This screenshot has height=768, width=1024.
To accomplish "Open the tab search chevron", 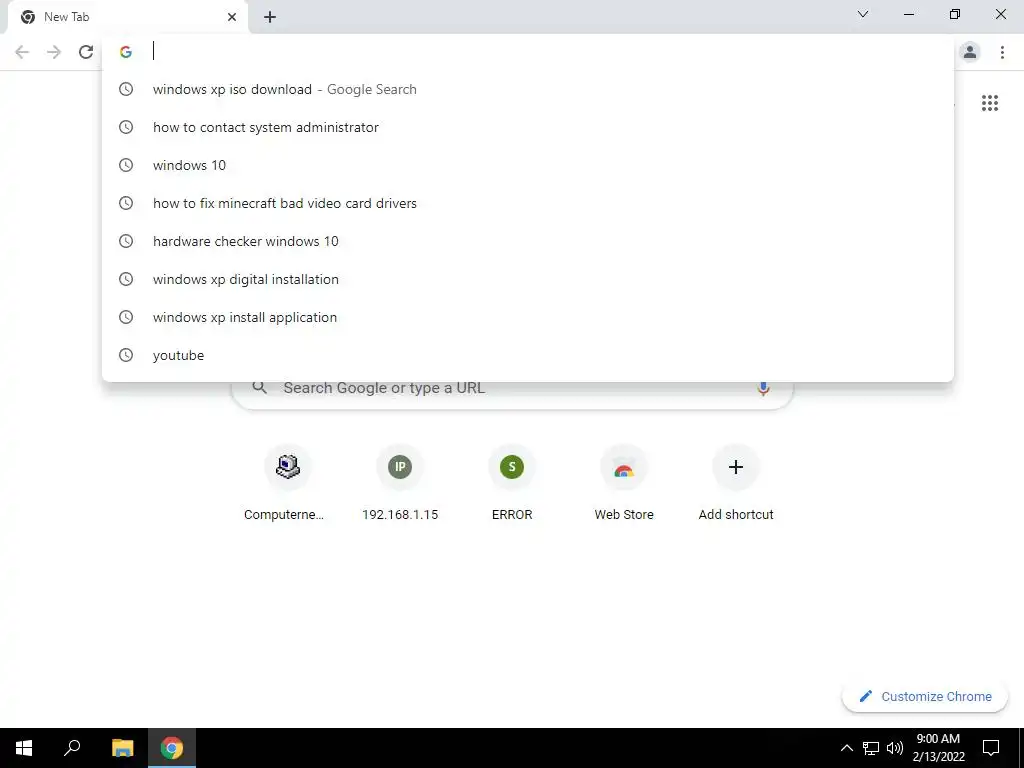I will click(x=863, y=14).
